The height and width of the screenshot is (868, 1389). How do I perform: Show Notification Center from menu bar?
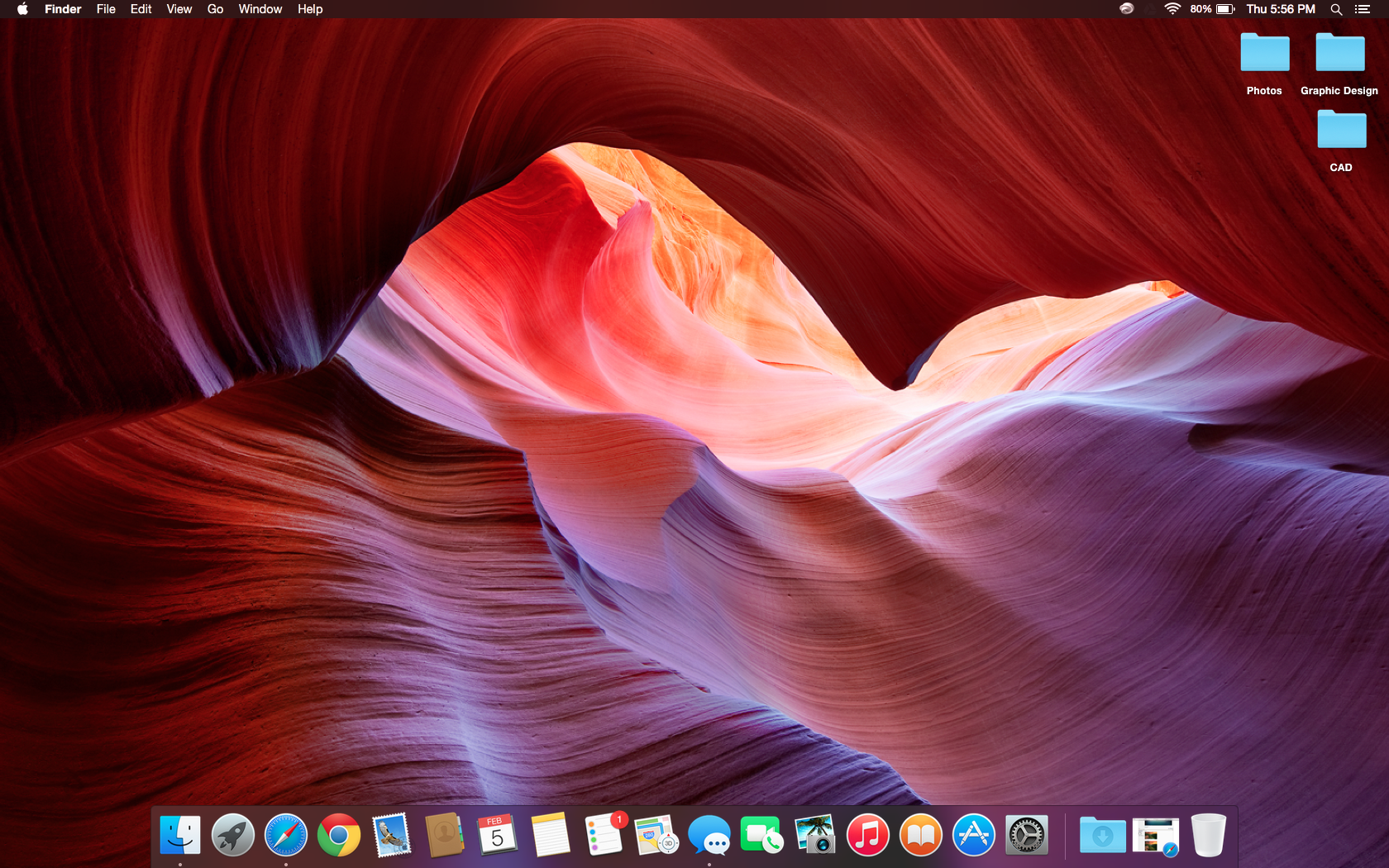[1363, 9]
